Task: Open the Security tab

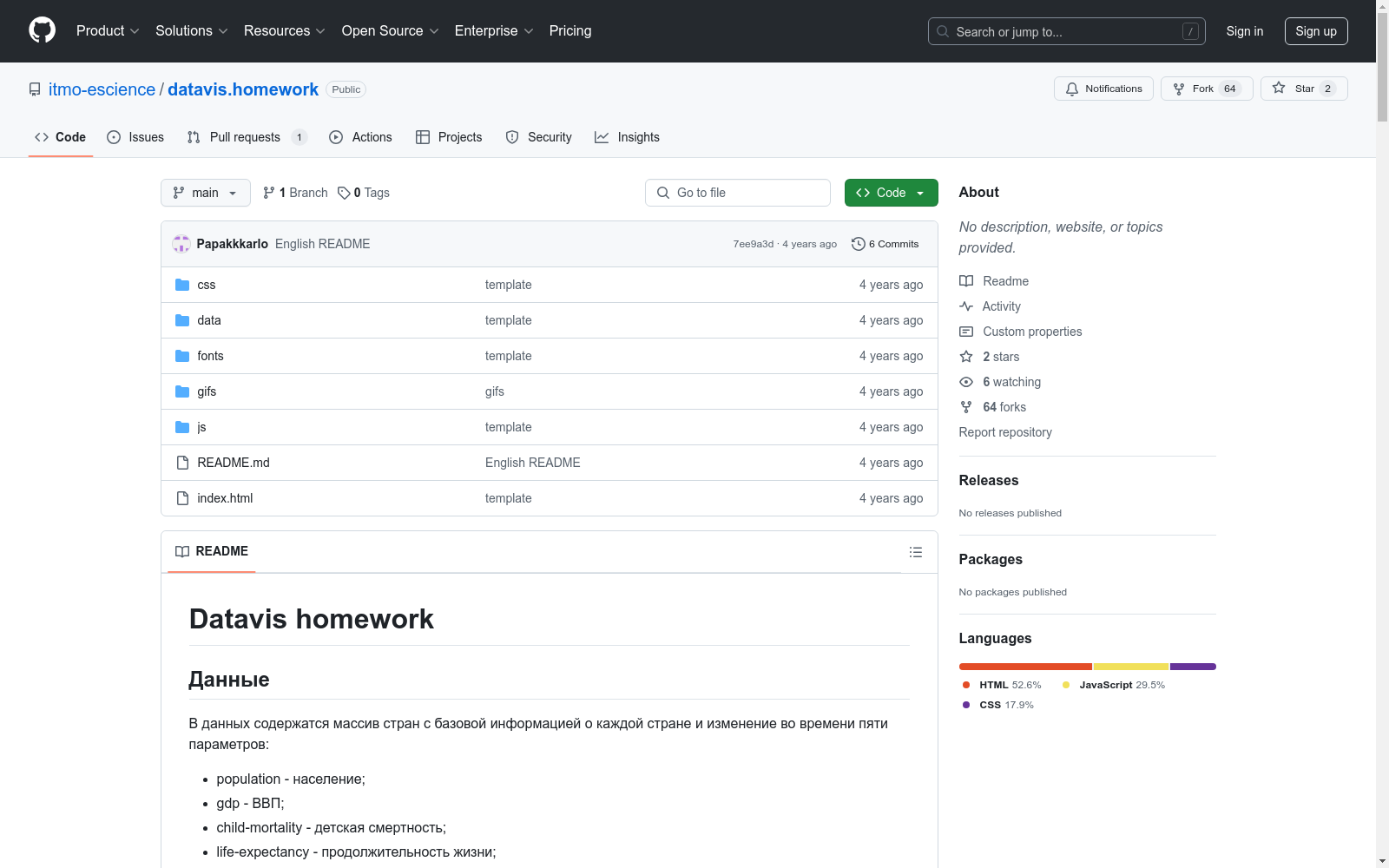Action: pos(538,137)
